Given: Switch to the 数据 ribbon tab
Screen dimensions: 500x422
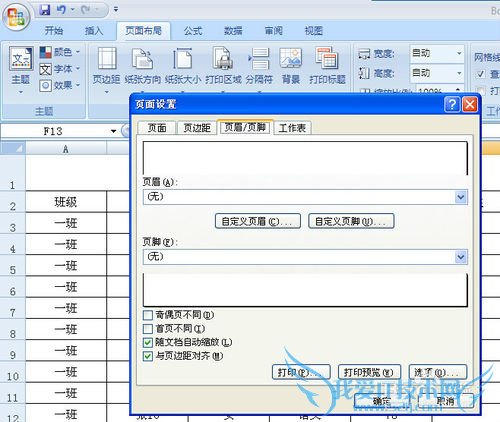Looking at the screenshot, I should point(233,31).
